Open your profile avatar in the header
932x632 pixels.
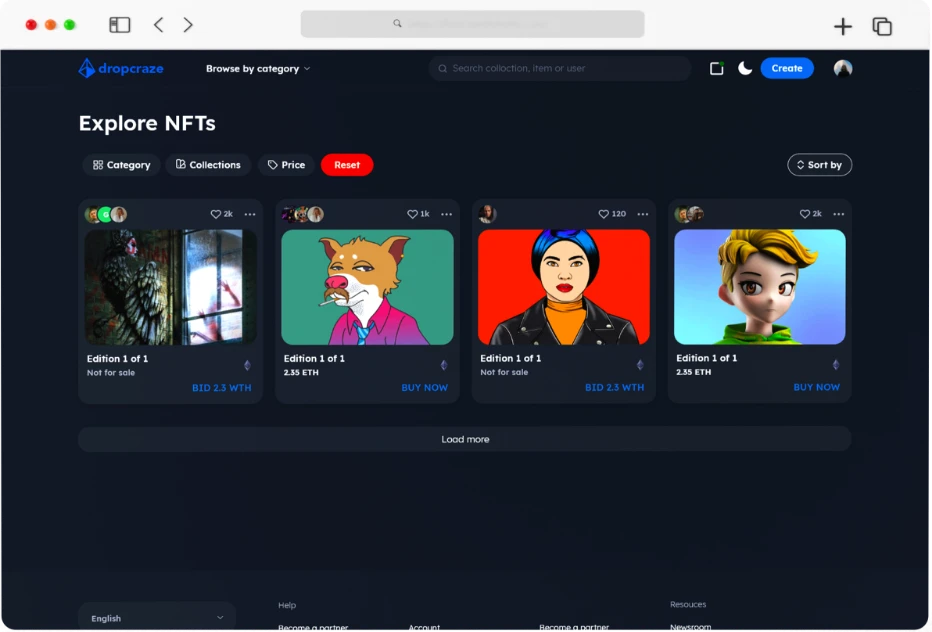pos(842,68)
